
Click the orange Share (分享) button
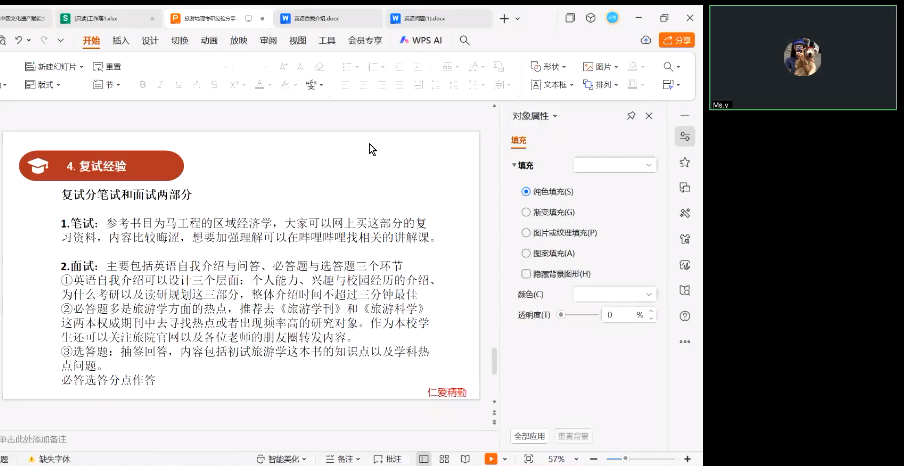click(x=677, y=40)
